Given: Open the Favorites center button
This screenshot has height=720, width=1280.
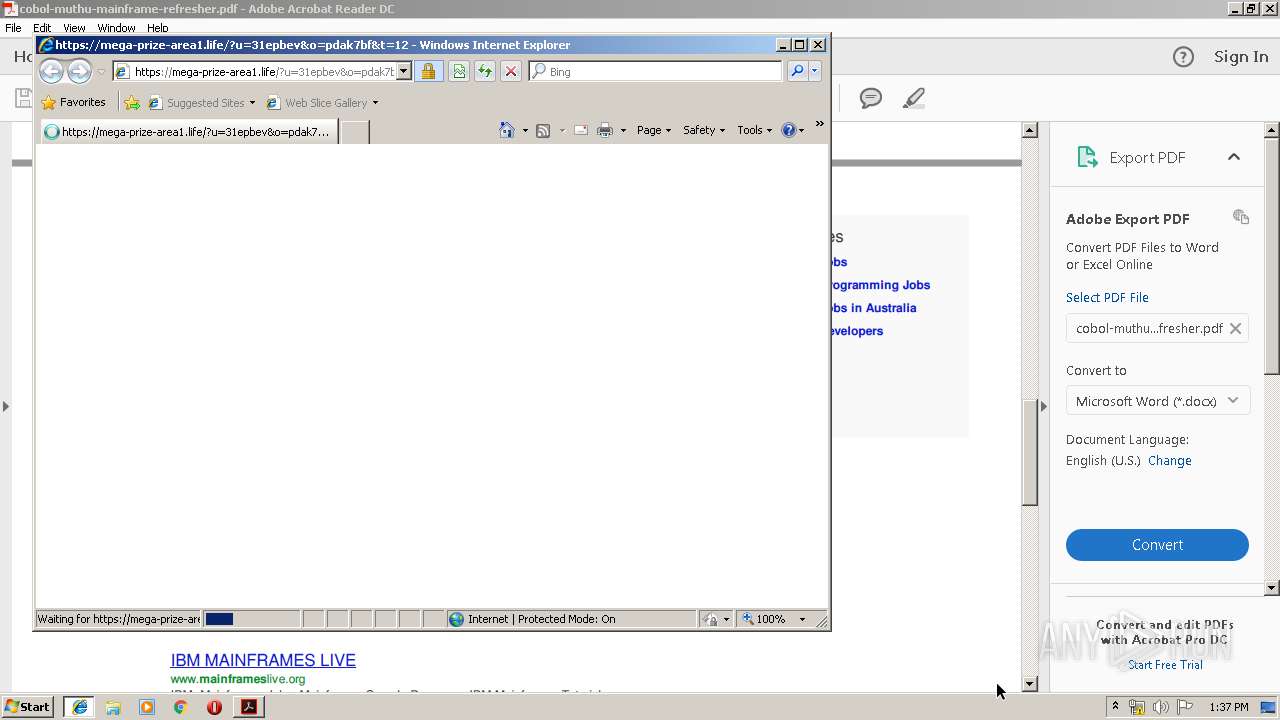Looking at the screenshot, I should 73,102.
